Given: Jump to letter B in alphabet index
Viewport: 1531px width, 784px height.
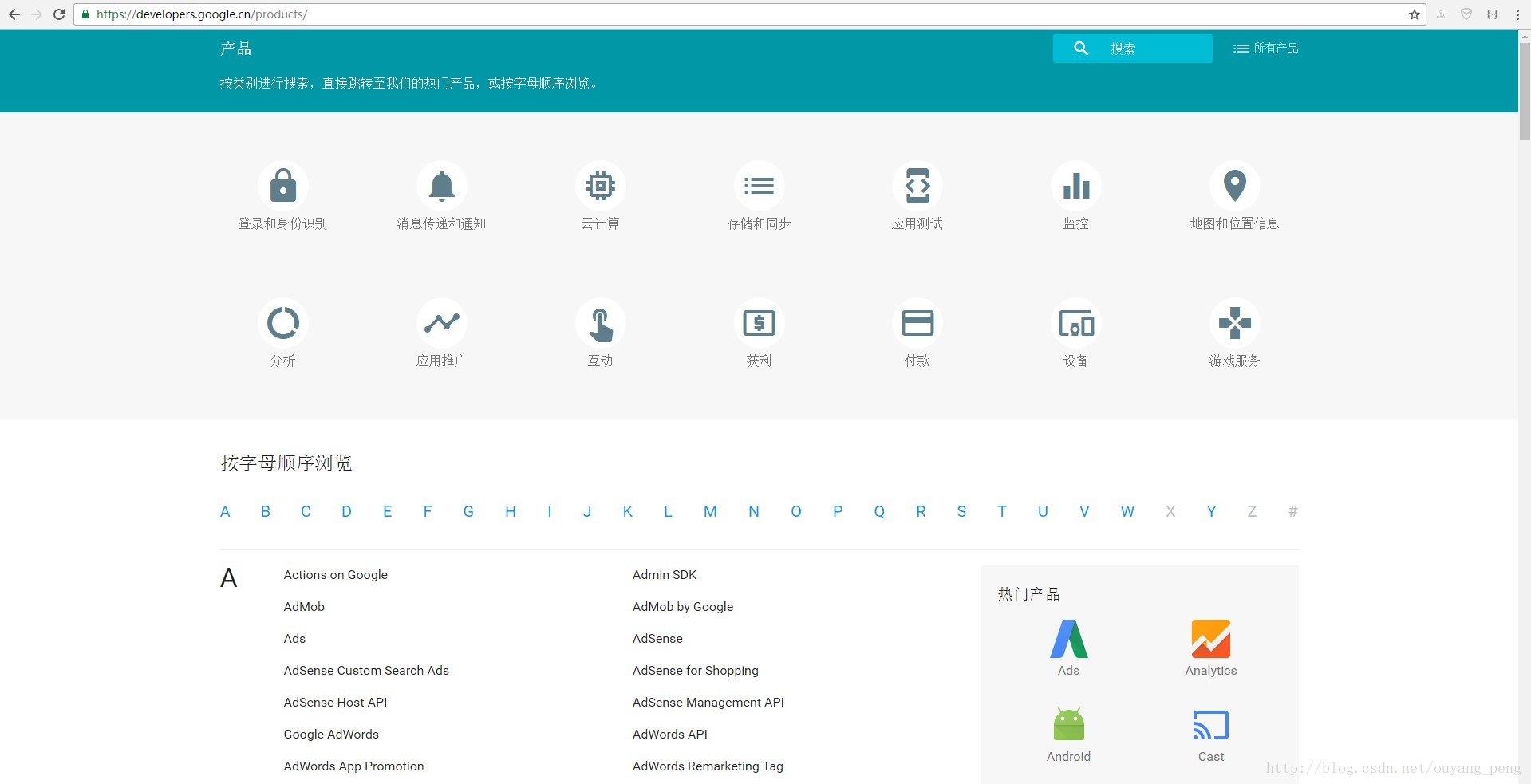Looking at the screenshot, I should tap(266, 512).
